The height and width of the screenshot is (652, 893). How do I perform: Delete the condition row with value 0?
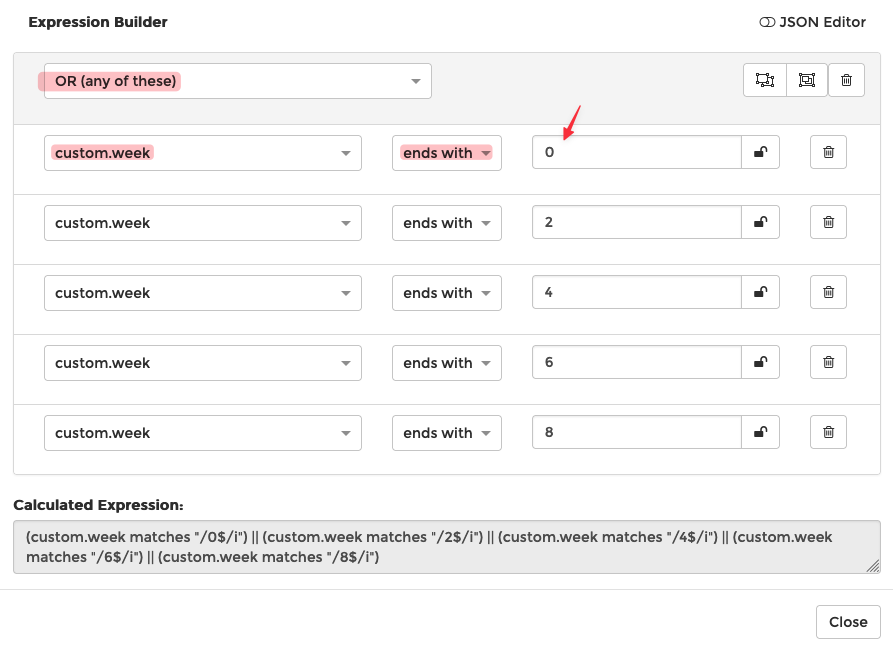point(828,152)
